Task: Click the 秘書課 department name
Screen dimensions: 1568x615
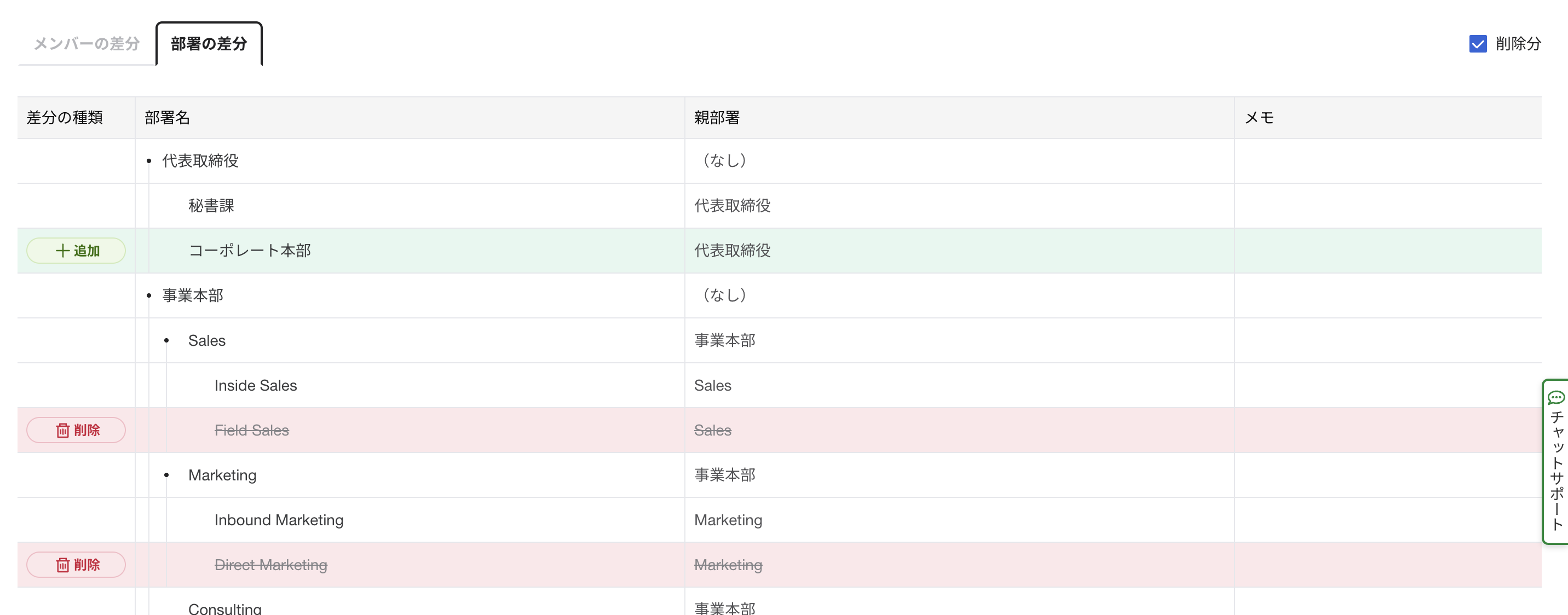Action: 211,206
